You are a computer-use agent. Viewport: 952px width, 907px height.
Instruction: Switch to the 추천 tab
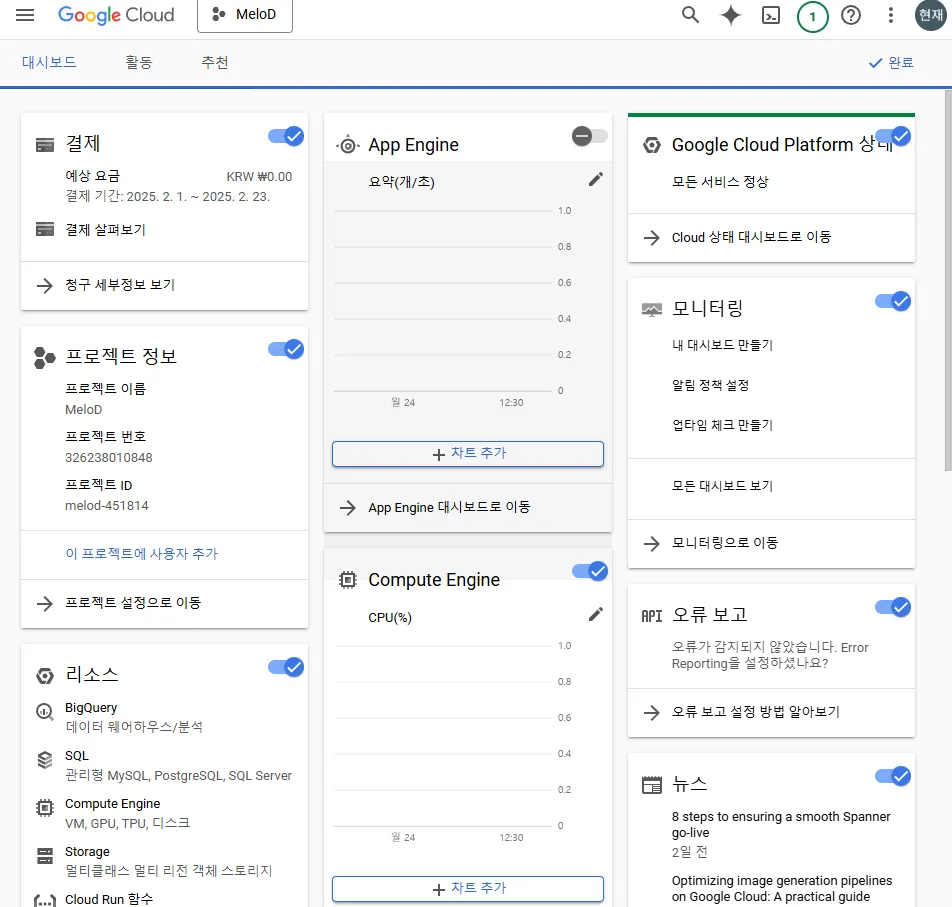[215, 62]
